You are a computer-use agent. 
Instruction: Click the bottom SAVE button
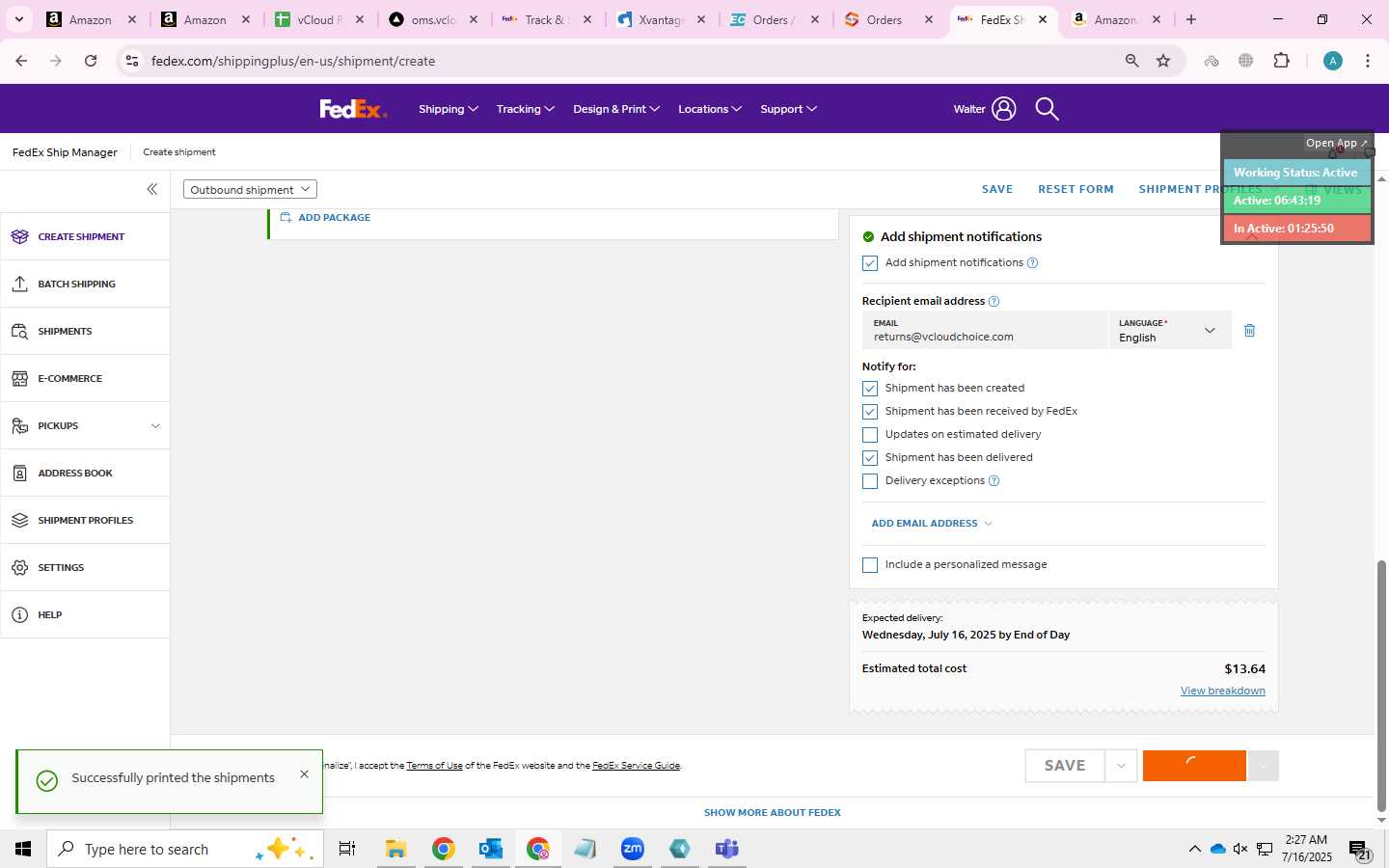point(1065,766)
